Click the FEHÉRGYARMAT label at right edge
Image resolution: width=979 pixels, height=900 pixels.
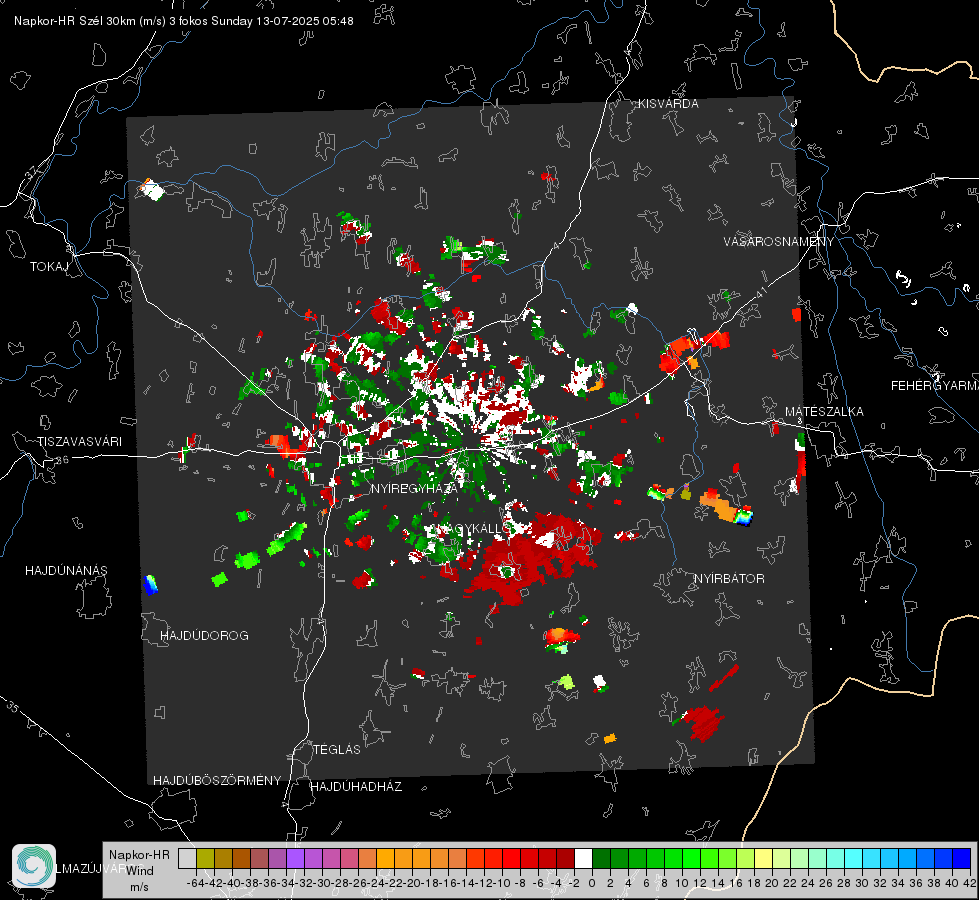pyautogui.click(x=934, y=386)
